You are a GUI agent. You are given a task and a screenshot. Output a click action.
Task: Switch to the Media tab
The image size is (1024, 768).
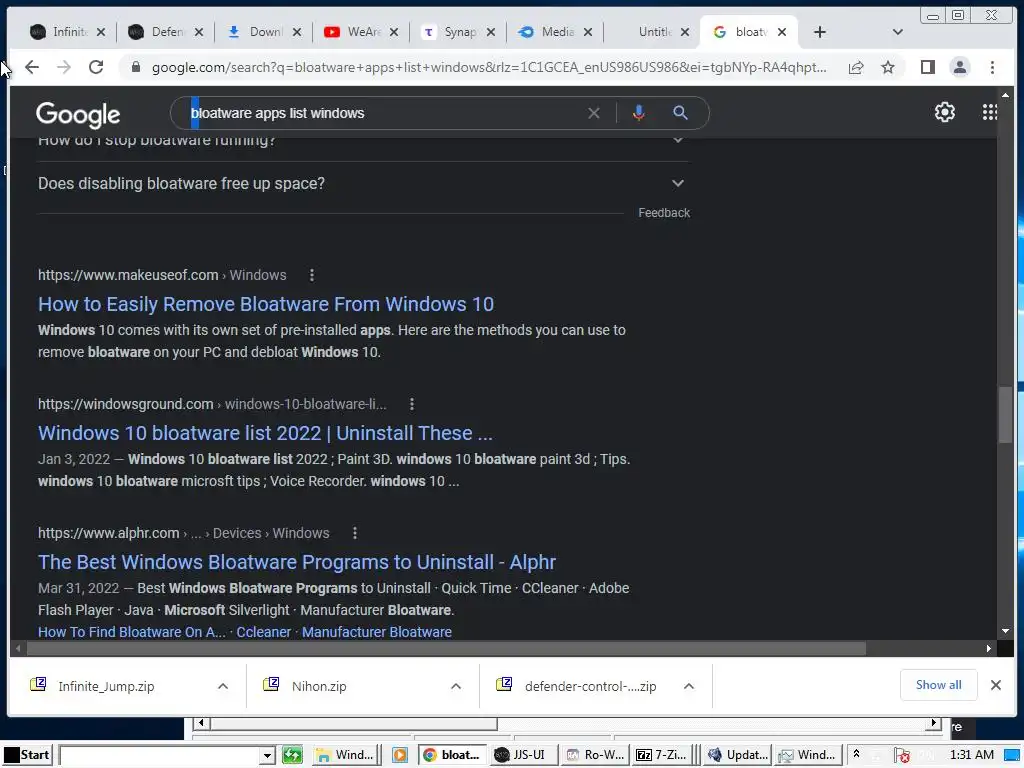[555, 32]
